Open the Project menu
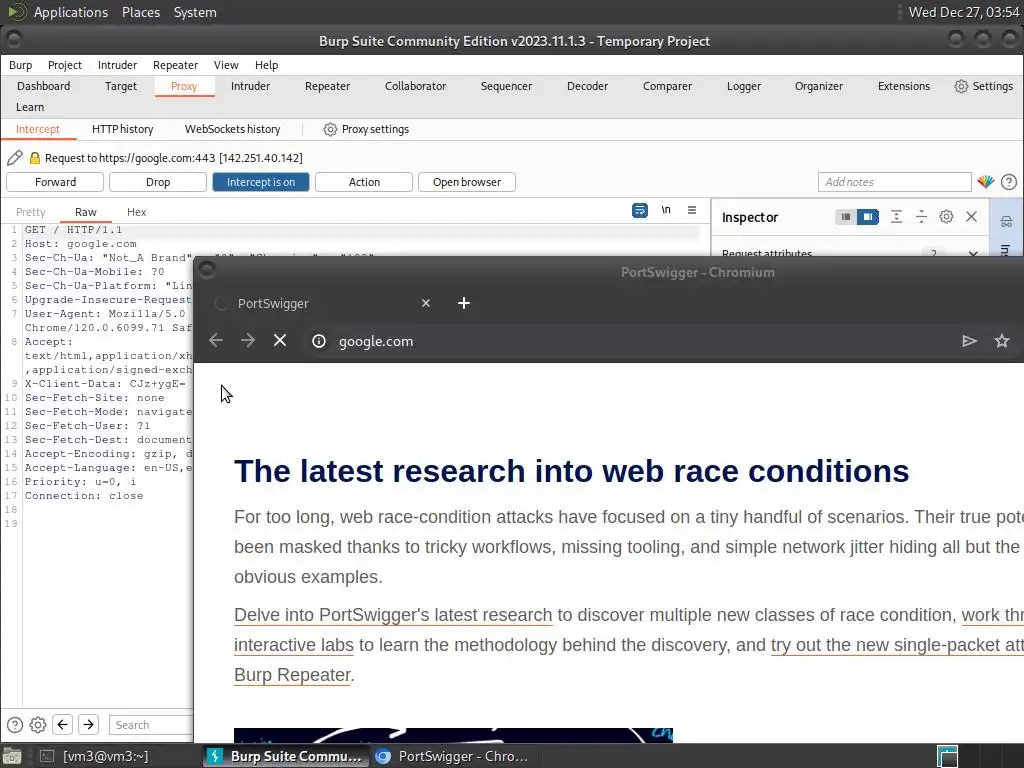 pyautogui.click(x=65, y=65)
